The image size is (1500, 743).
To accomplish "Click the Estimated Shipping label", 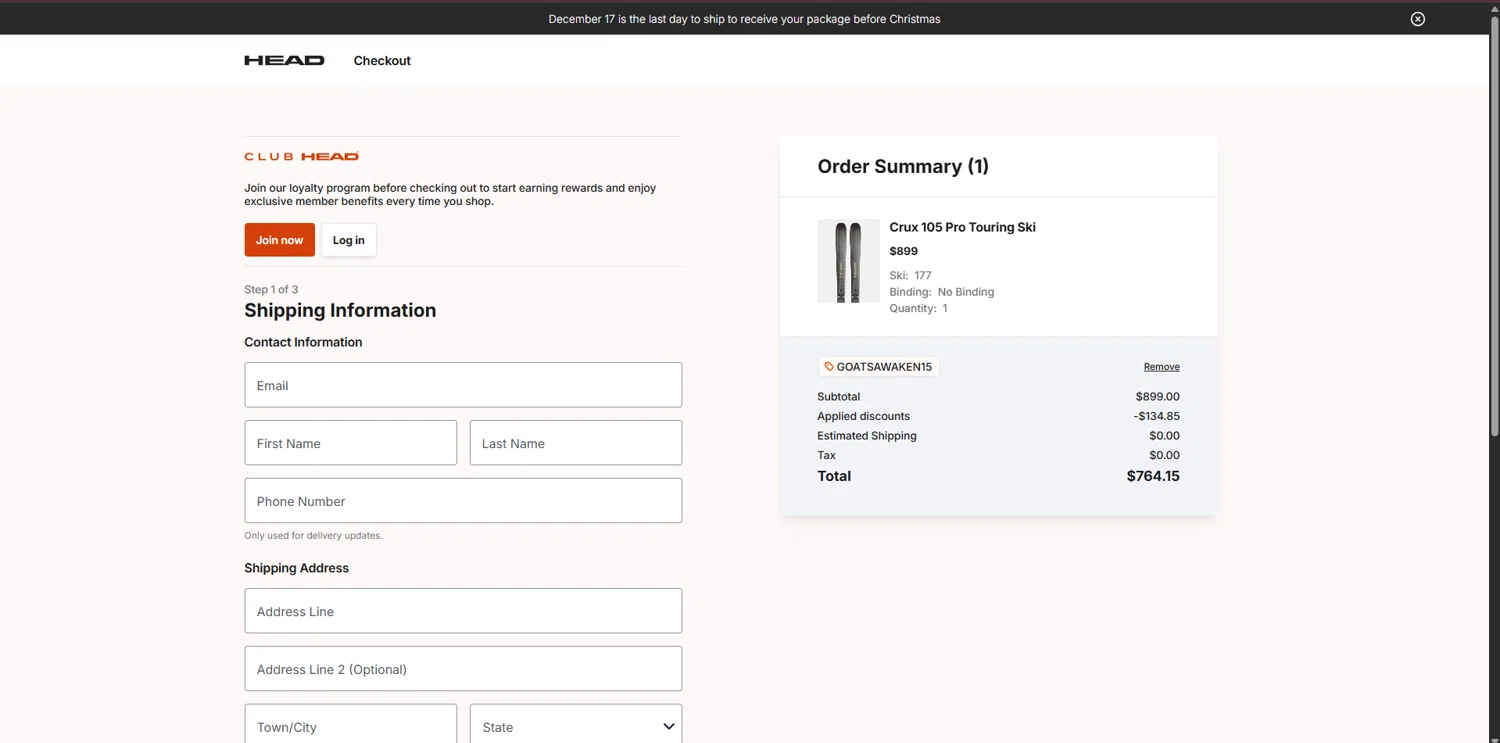I will click(x=867, y=436).
